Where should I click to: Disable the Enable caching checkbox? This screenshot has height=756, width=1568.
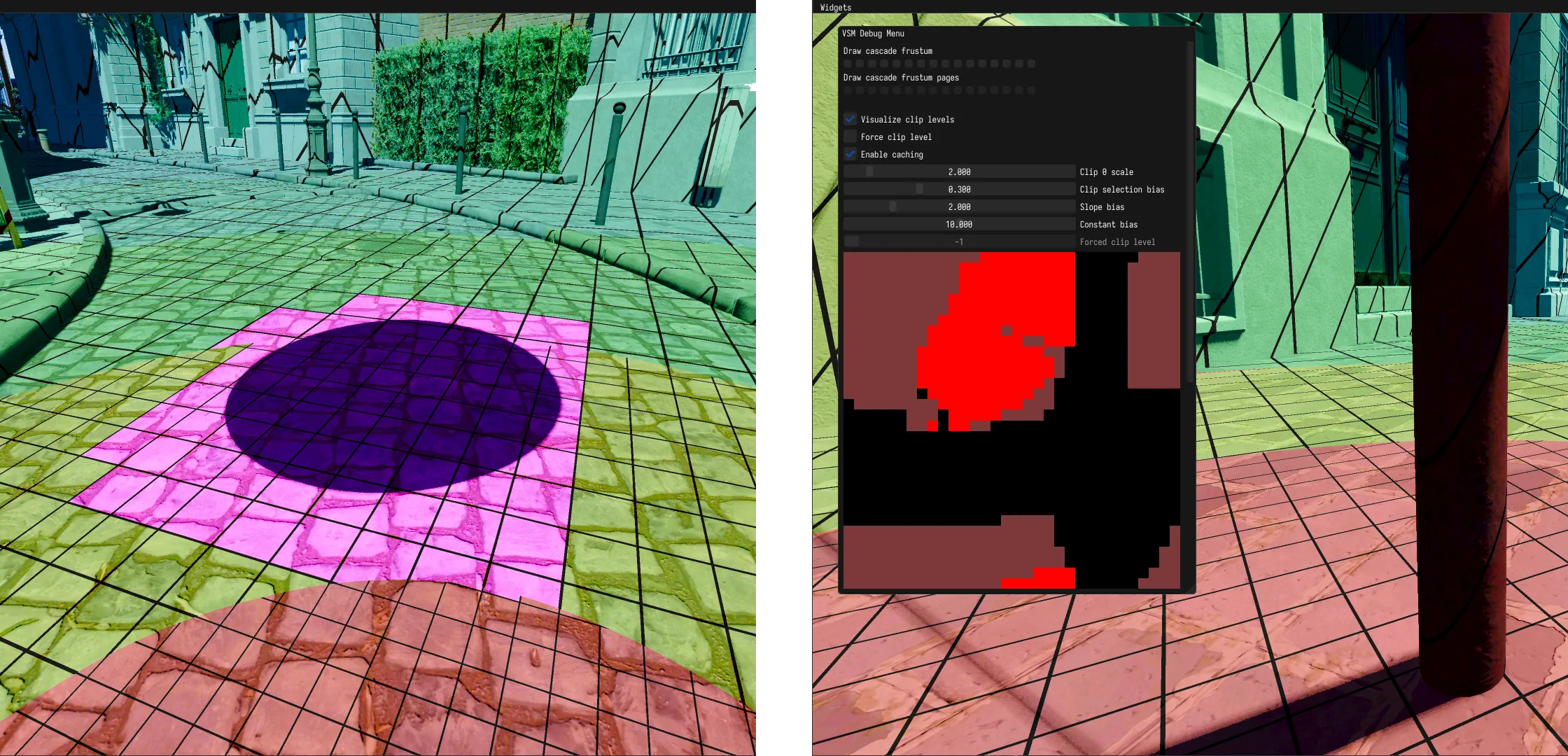point(850,154)
